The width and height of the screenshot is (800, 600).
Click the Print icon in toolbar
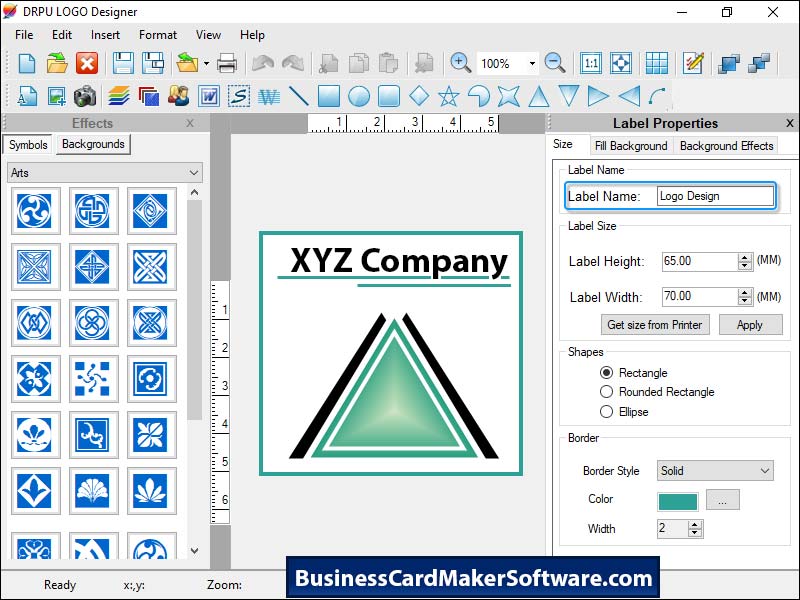227,63
